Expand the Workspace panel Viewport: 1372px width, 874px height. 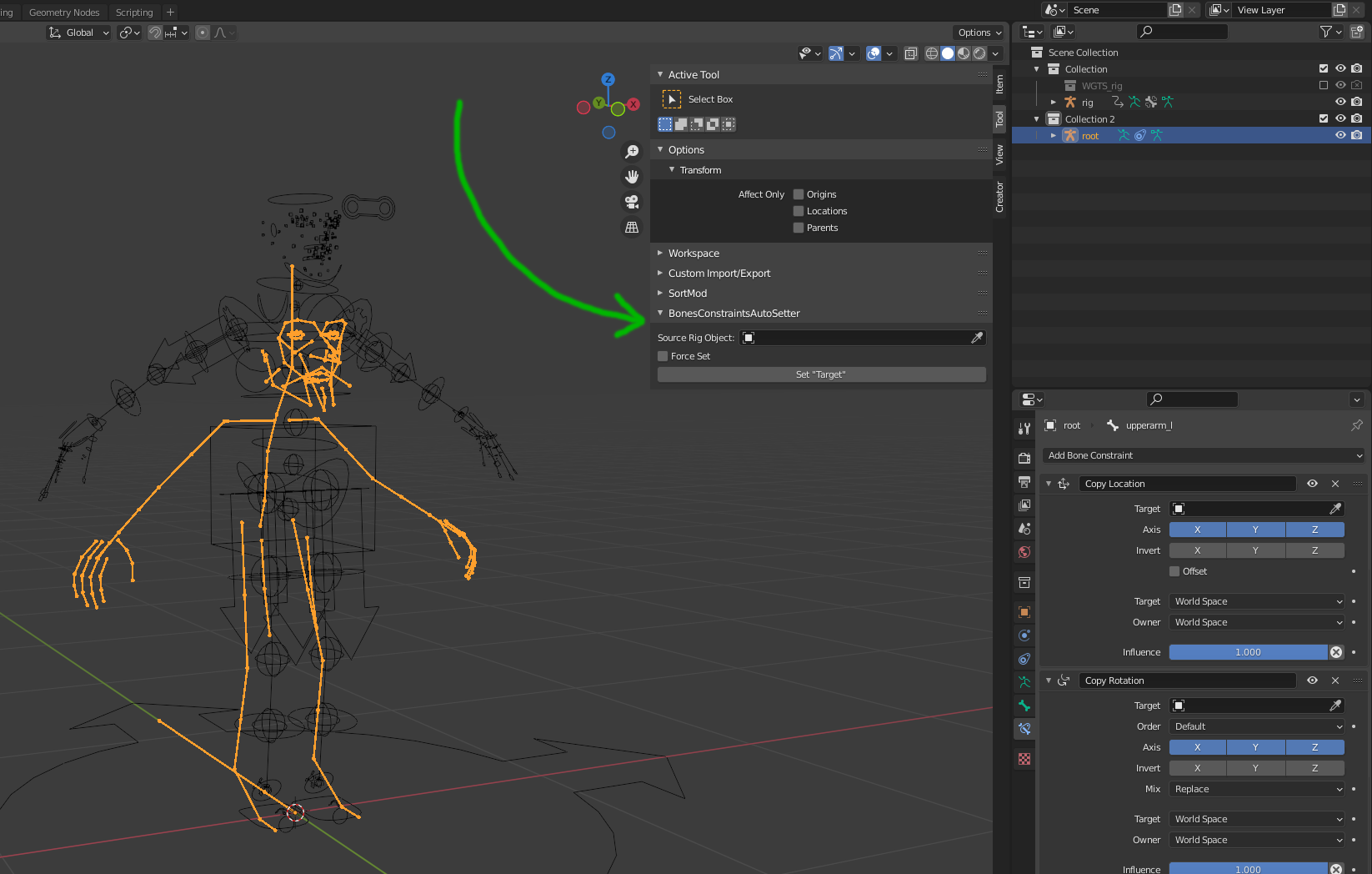click(694, 253)
